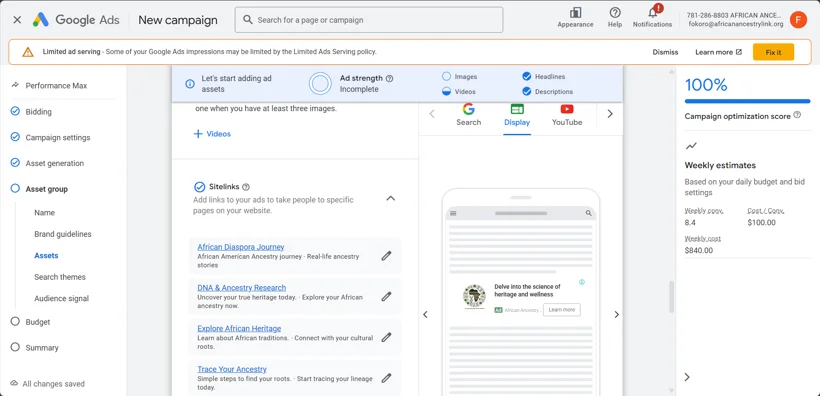Switch to YouTube preview tab
Image resolution: width=820 pixels, height=396 pixels.
click(567, 115)
